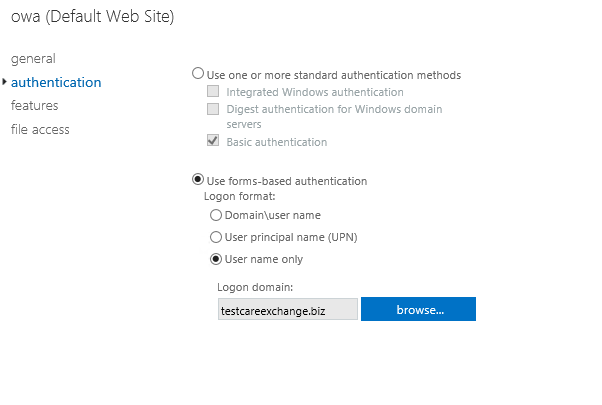Viewport: 602px width, 405px height.
Task: Click the browse... button
Action: (x=418, y=309)
